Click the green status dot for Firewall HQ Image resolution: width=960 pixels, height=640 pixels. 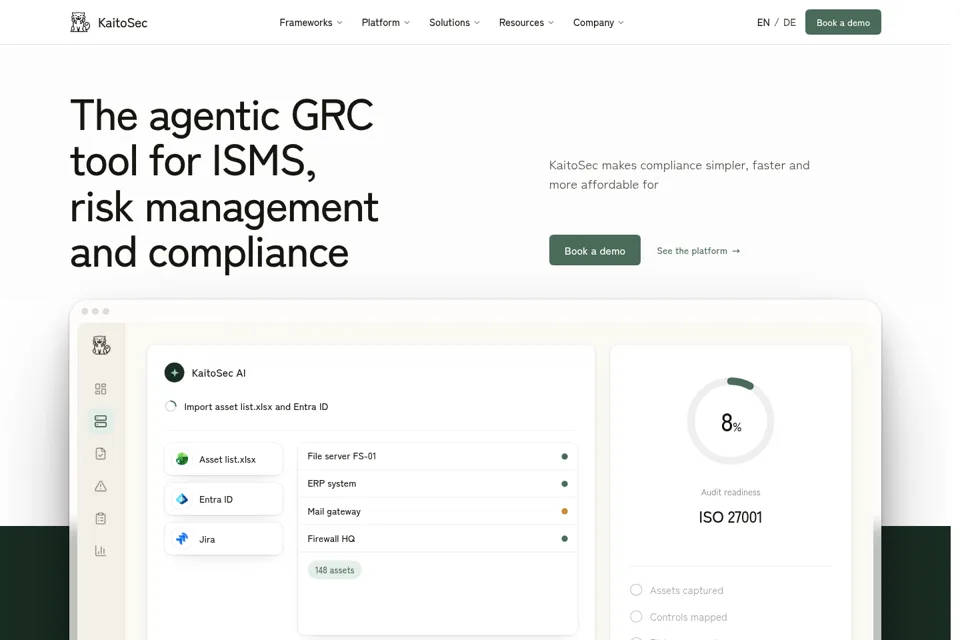pyautogui.click(x=564, y=539)
